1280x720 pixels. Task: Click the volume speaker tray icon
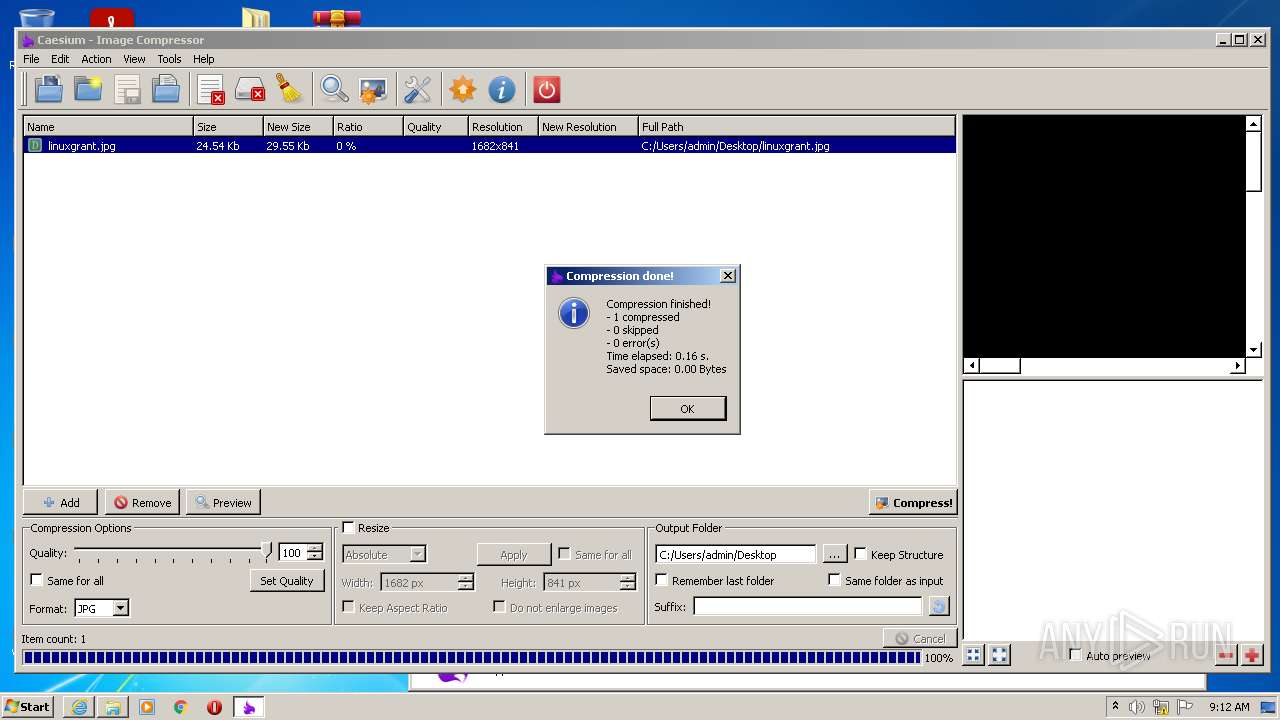click(1136, 707)
